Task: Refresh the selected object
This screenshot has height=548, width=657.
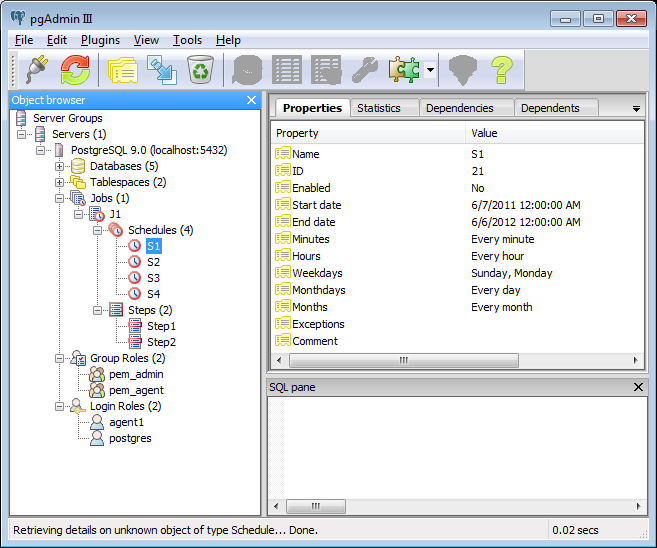Action: (75, 69)
